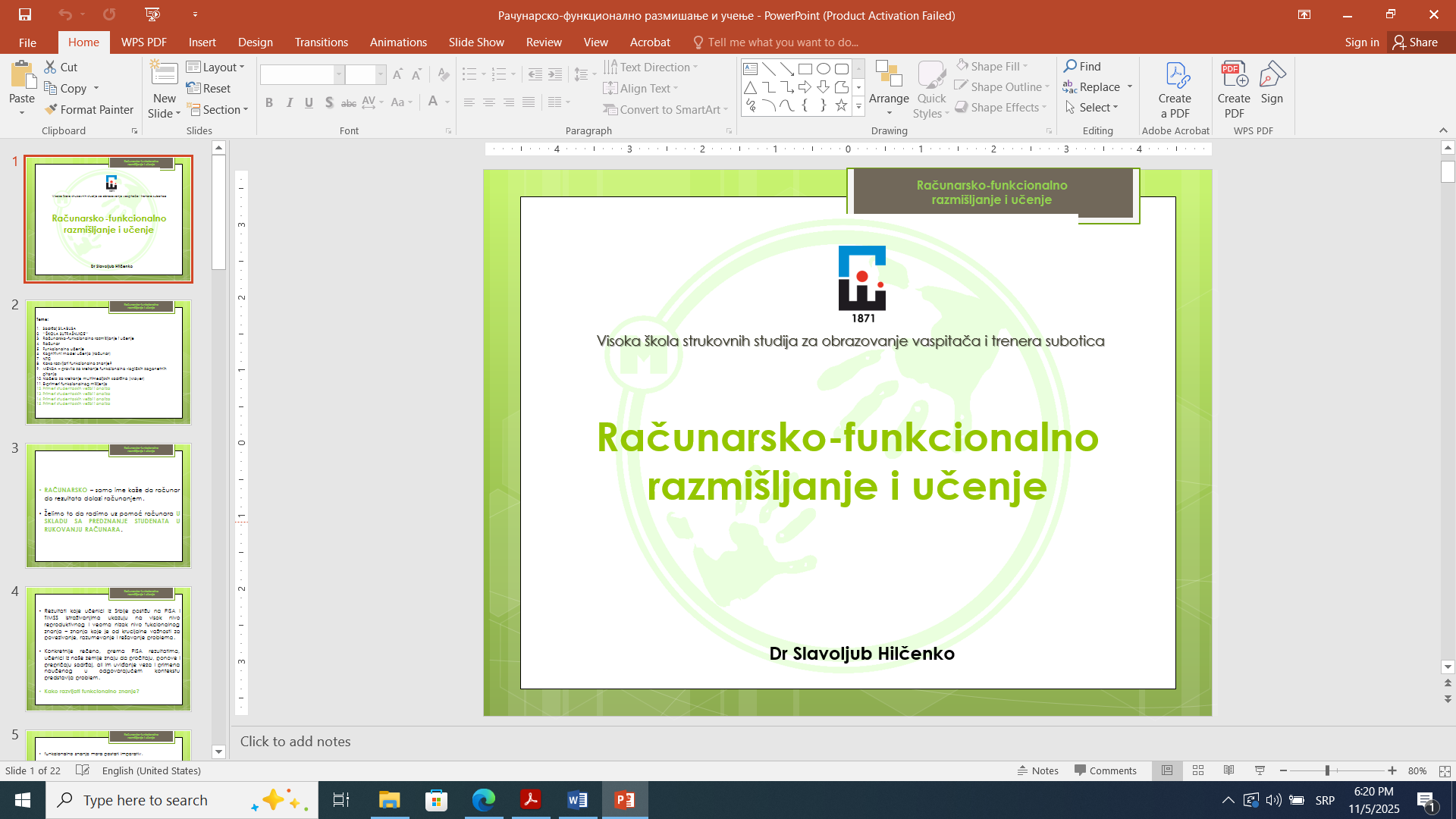This screenshot has height=819, width=1456.
Task: Toggle the Notes pane
Action: point(1037,770)
